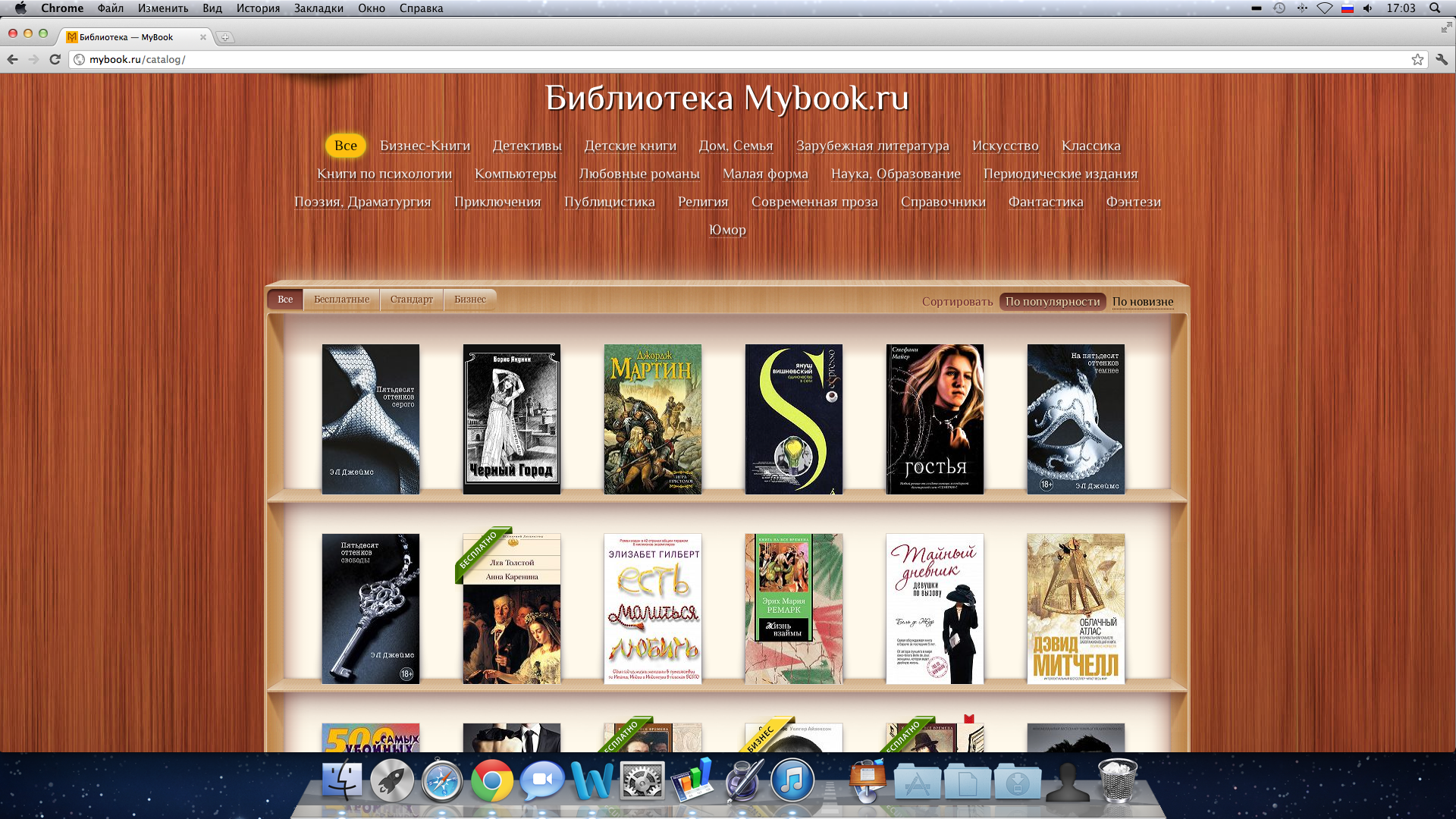Open a new tab button

click(x=225, y=37)
